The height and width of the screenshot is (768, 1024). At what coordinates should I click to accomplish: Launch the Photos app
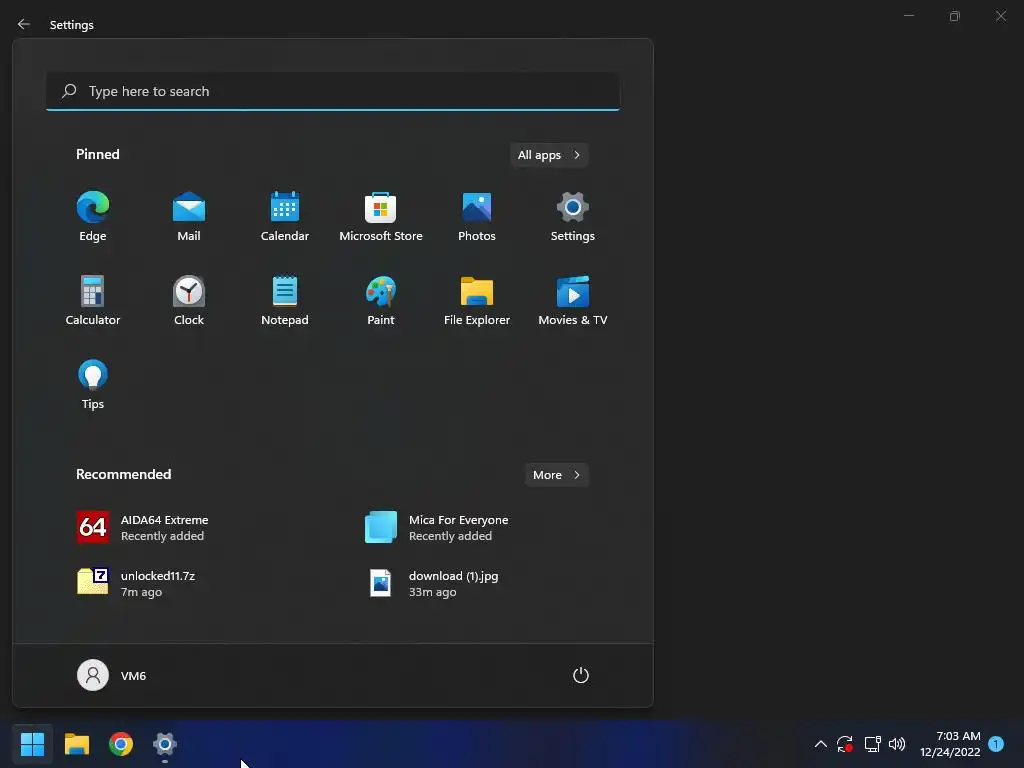(477, 217)
